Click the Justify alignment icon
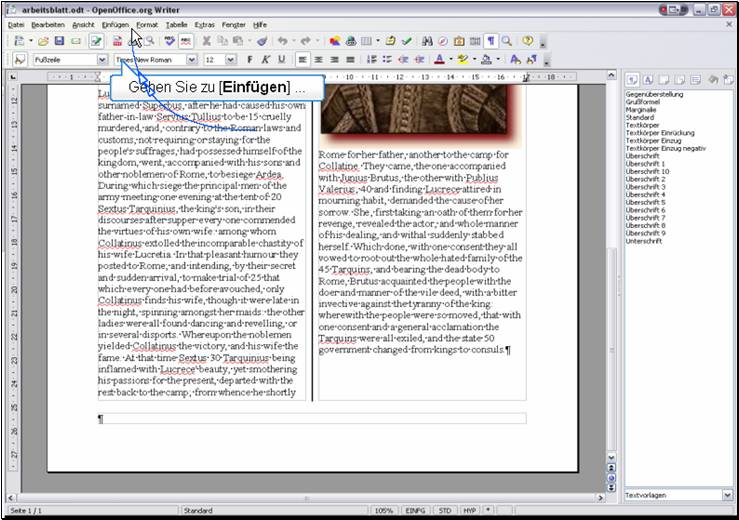The width and height of the screenshot is (739, 520). point(350,60)
